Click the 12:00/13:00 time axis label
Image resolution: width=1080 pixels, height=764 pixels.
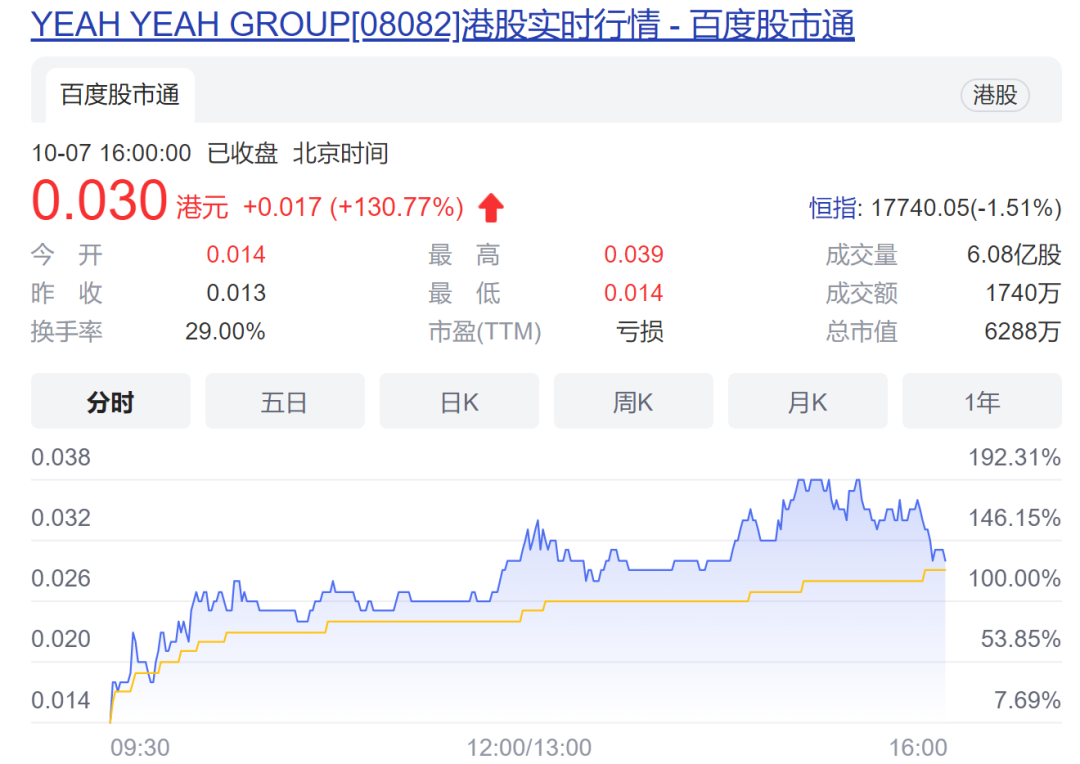(529, 748)
